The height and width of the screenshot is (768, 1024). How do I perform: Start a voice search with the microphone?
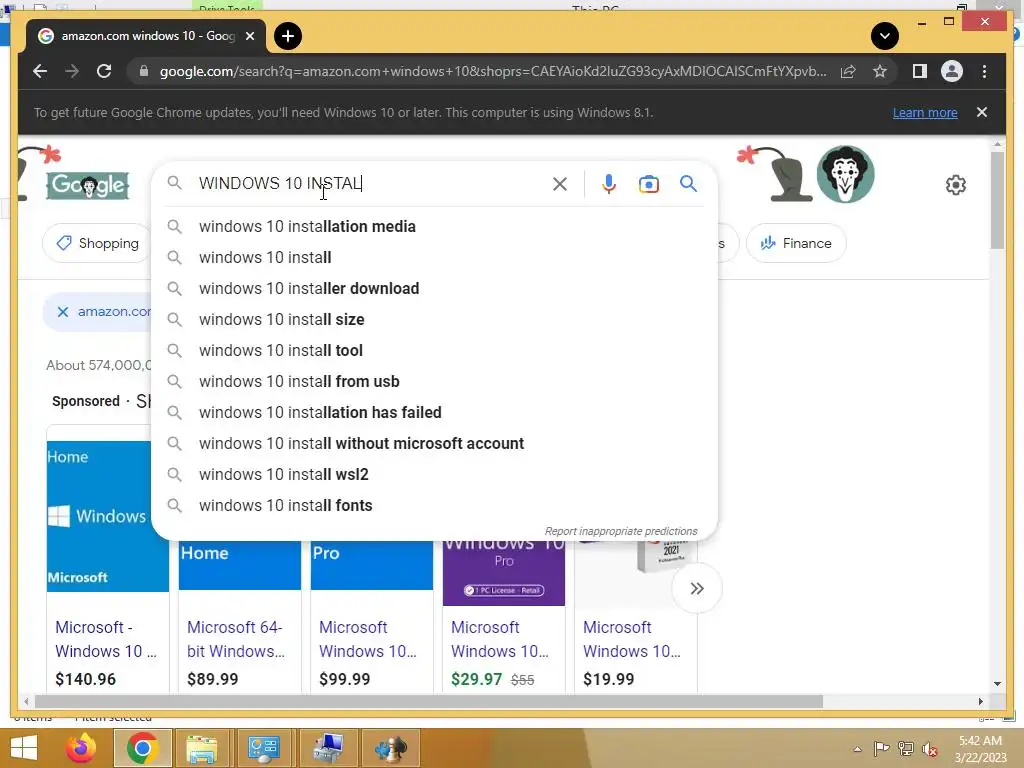[x=609, y=184]
